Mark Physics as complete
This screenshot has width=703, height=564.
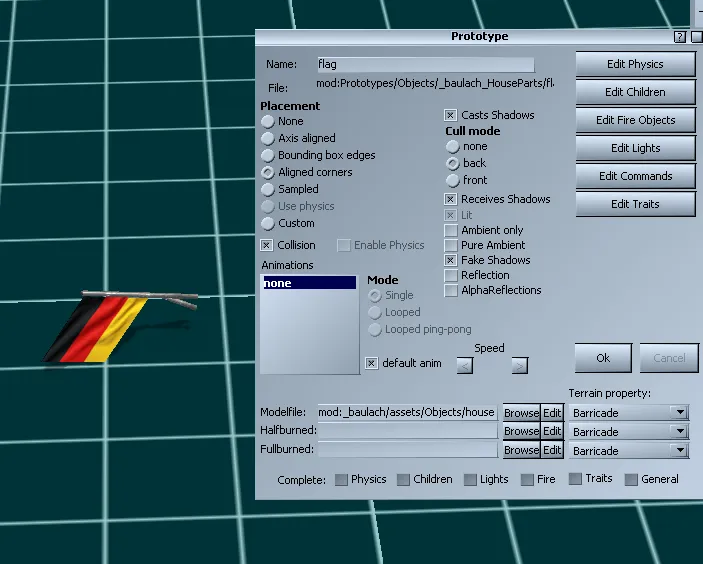pos(341,480)
